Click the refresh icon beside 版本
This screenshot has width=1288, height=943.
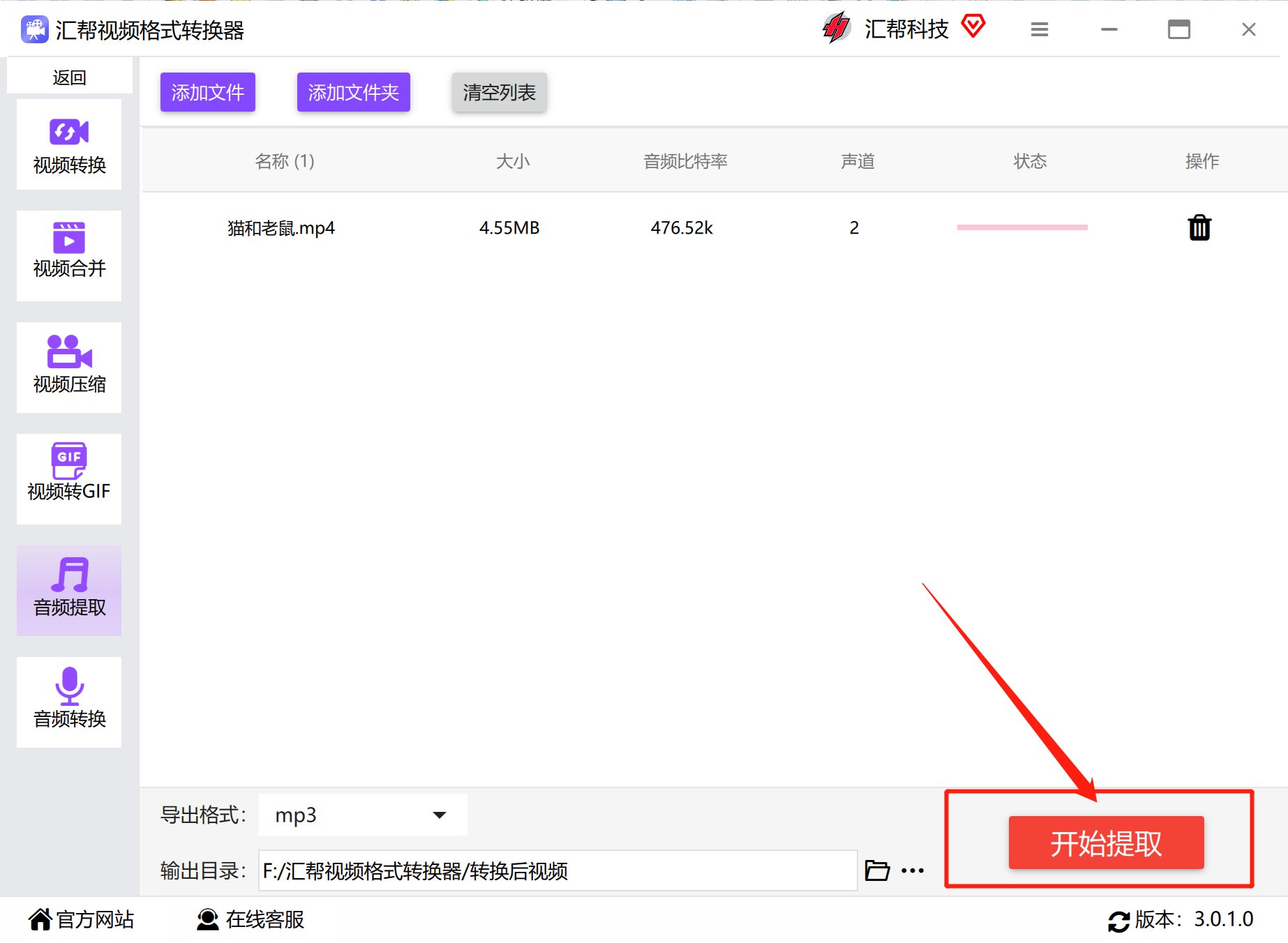click(x=1118, y=921)
